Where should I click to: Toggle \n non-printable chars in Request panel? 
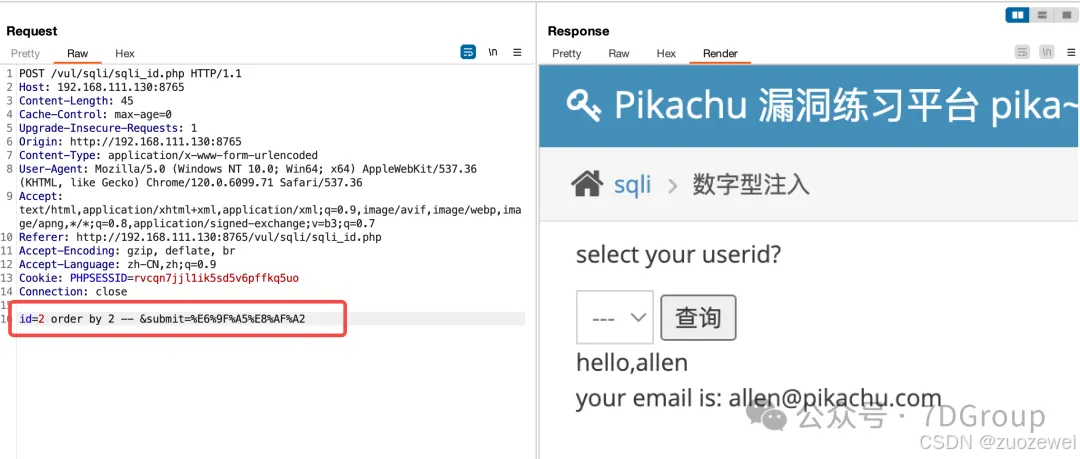tap(493, 52)
